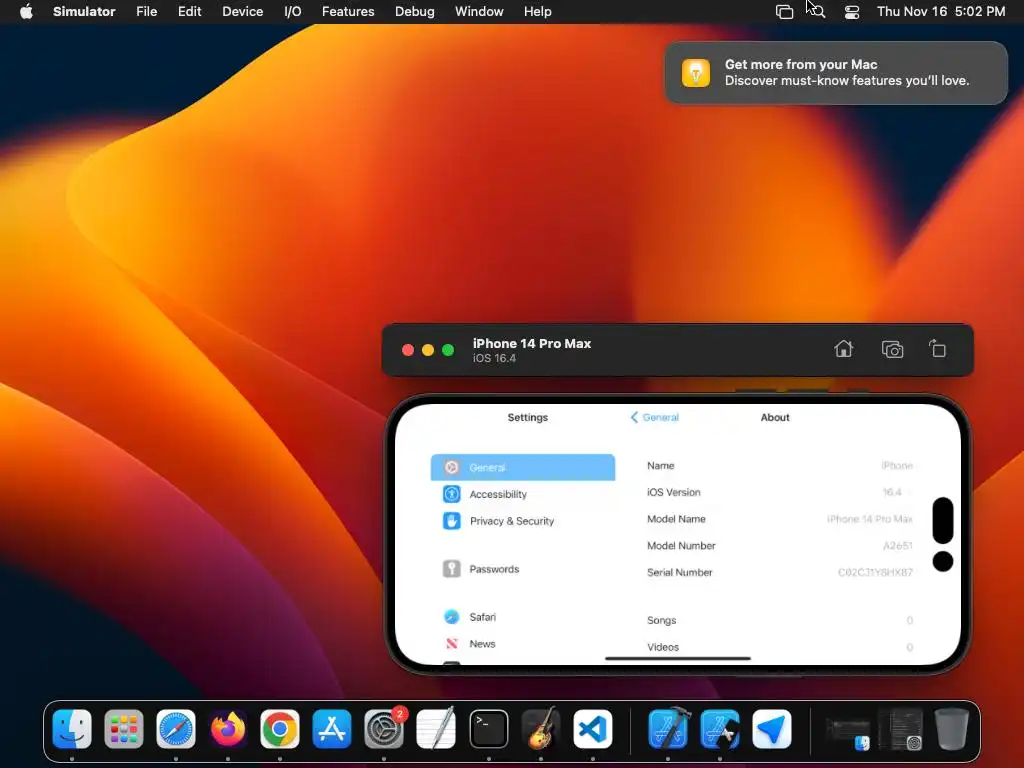This screenshot has width=1024, height=768.
Task: Open the Debug menu
Action: (415, 12)
